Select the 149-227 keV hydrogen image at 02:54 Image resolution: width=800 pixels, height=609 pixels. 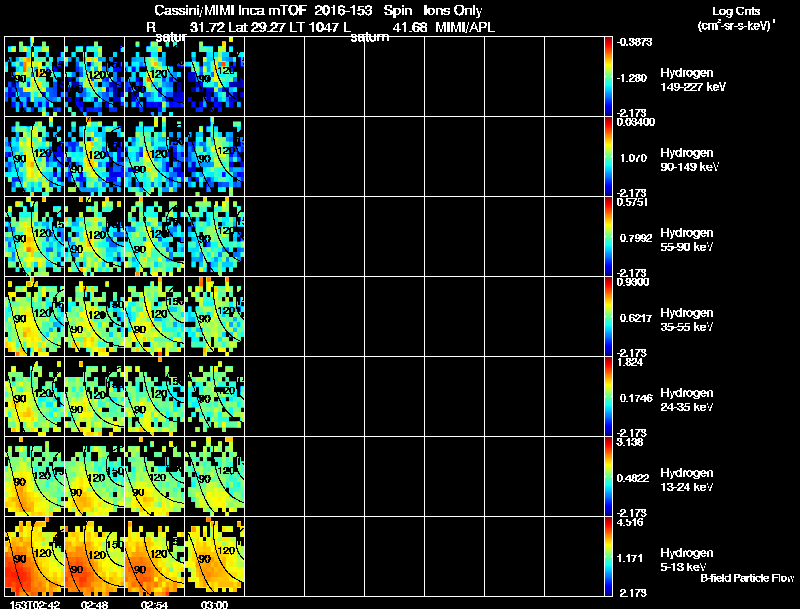point(155,77)
